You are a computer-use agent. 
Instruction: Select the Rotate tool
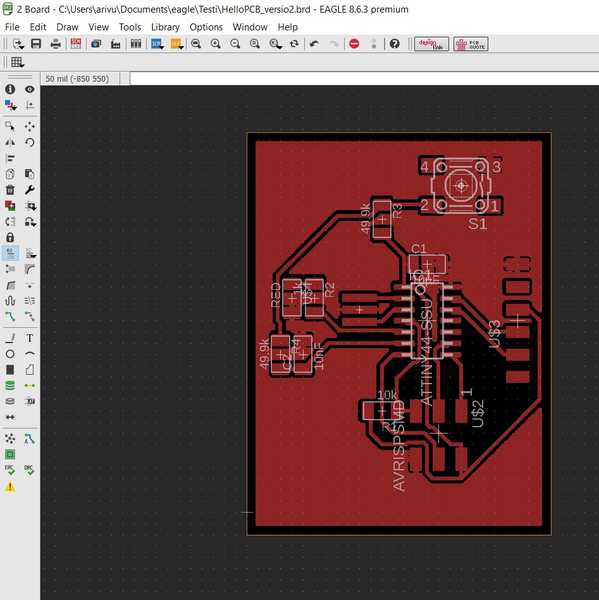click(30, 142)
